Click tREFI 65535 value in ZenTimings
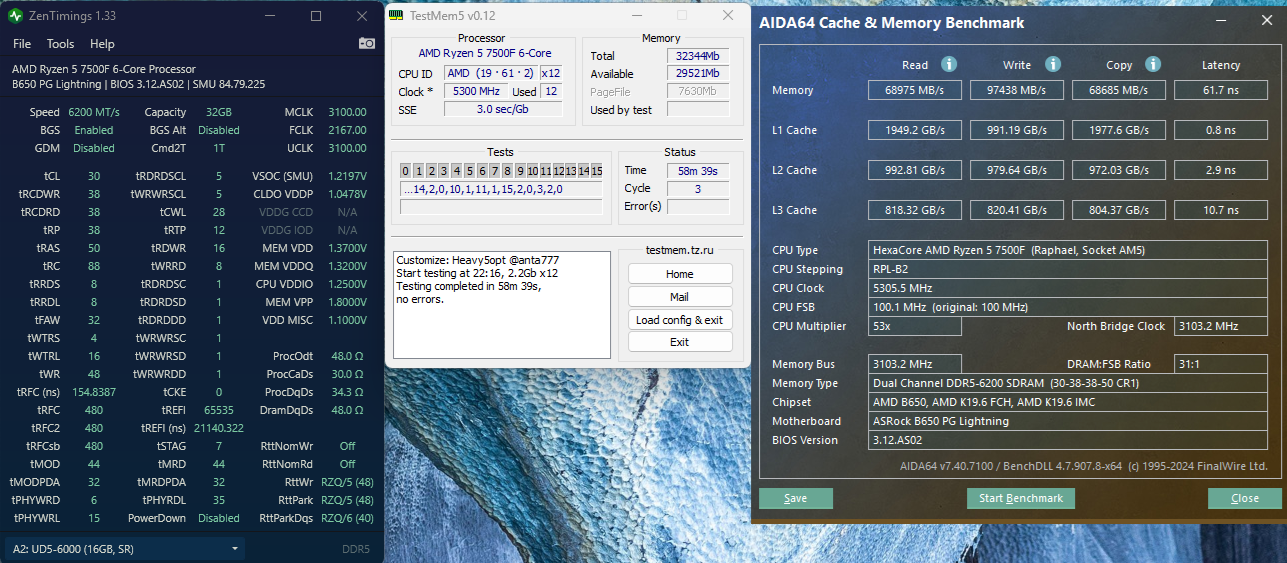This screenshot has width=1287, height=563. coord(218,410)
